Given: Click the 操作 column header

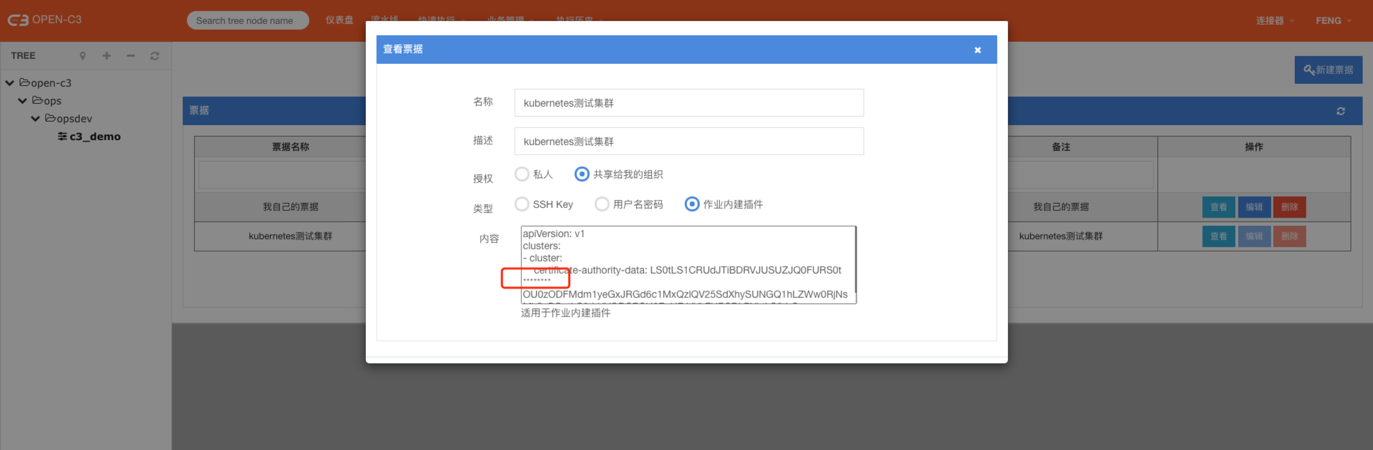Looking at the screenshot, I should coord(1254,147).
